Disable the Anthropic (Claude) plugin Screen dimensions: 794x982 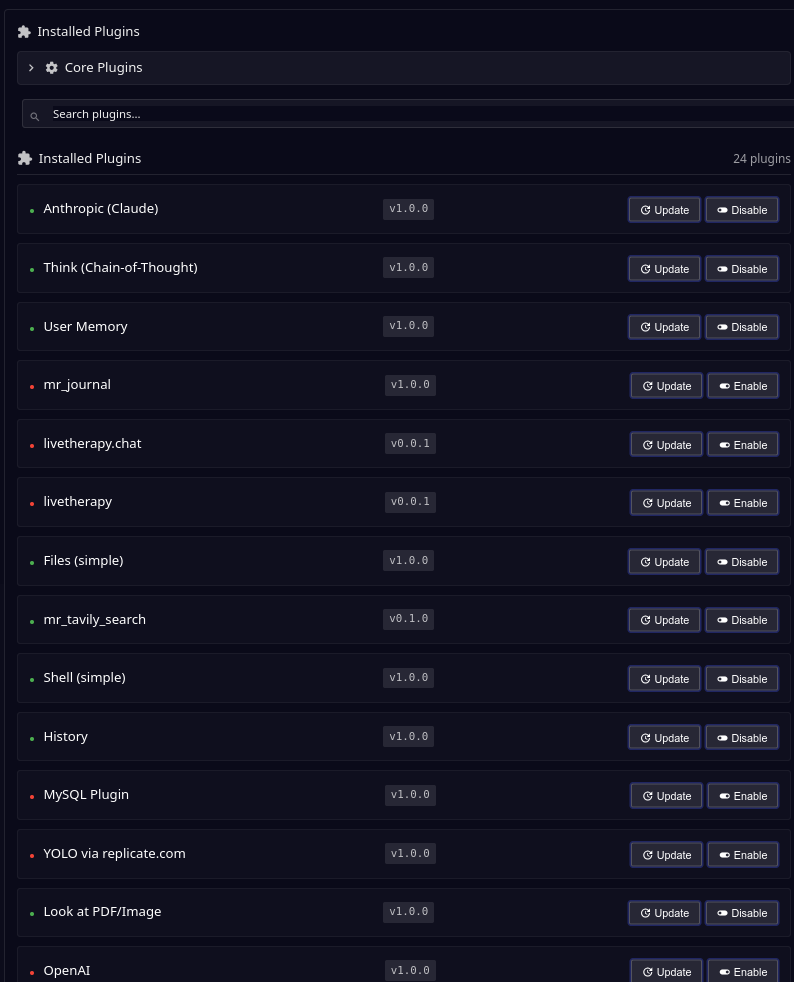tap(742, 210)
